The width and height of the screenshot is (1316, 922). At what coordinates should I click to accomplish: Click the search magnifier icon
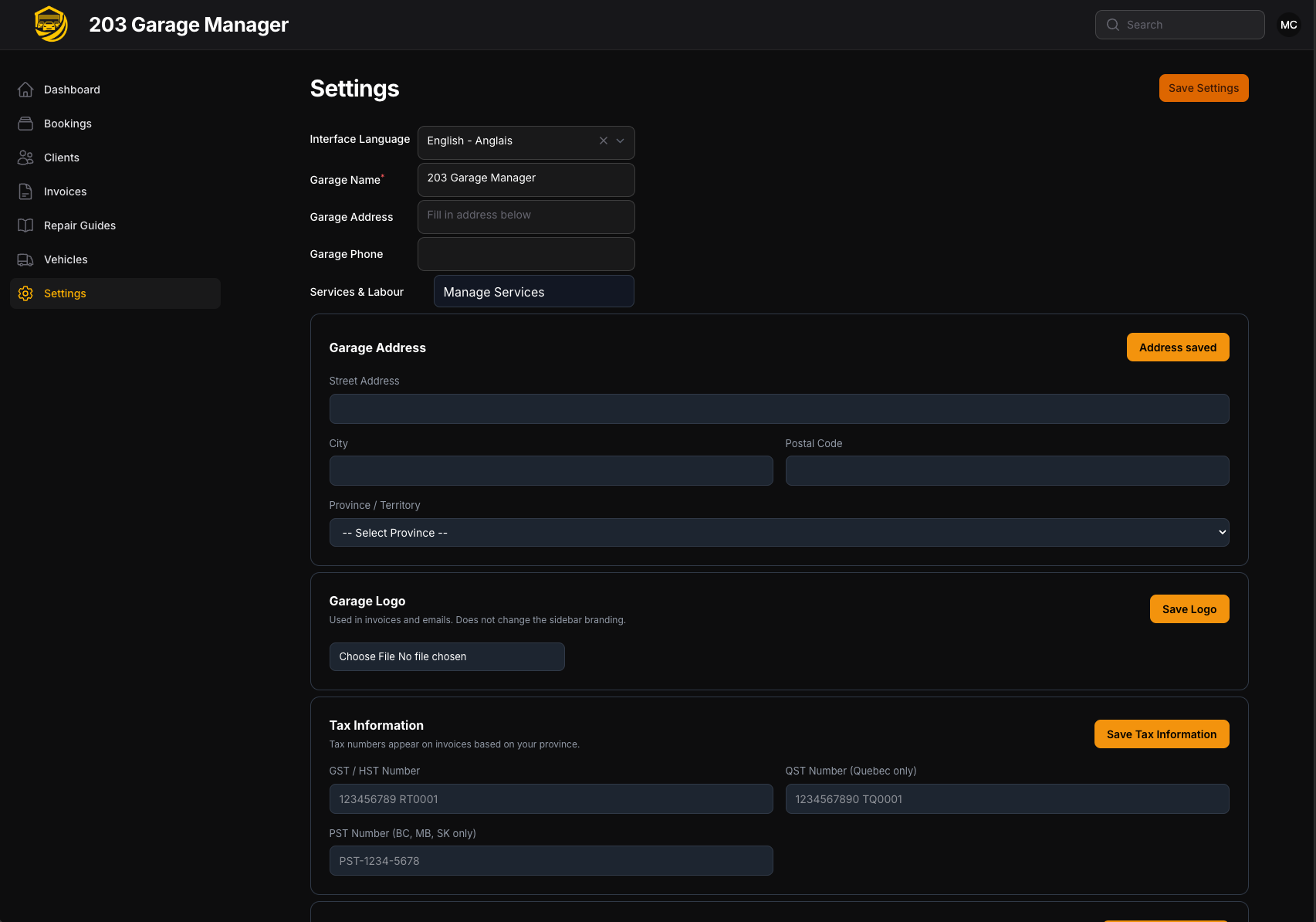1113,25
